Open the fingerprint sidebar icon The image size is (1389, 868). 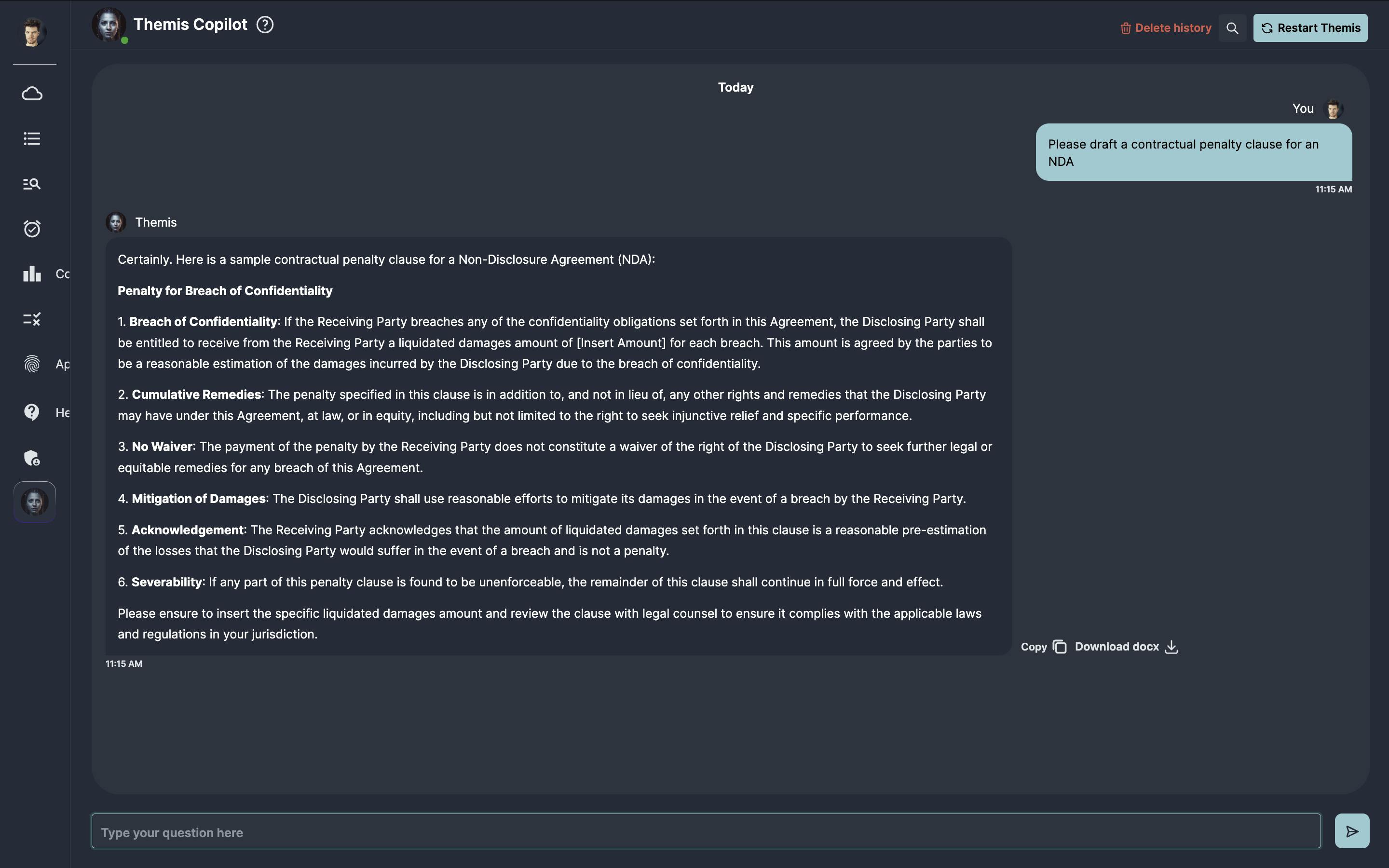tap(32, 364)
